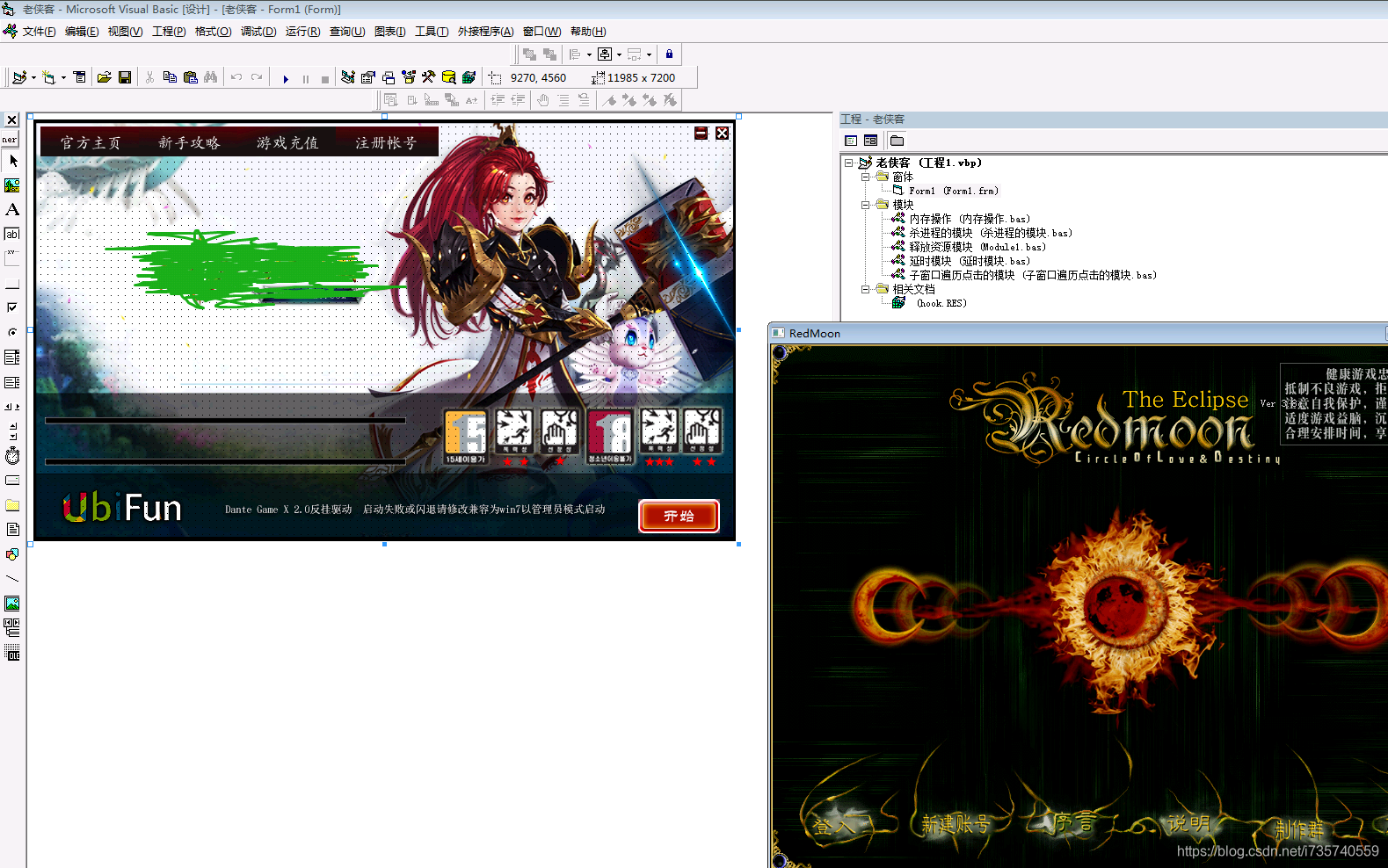Collapse the 模块 folder in project tree

point(865,205)
